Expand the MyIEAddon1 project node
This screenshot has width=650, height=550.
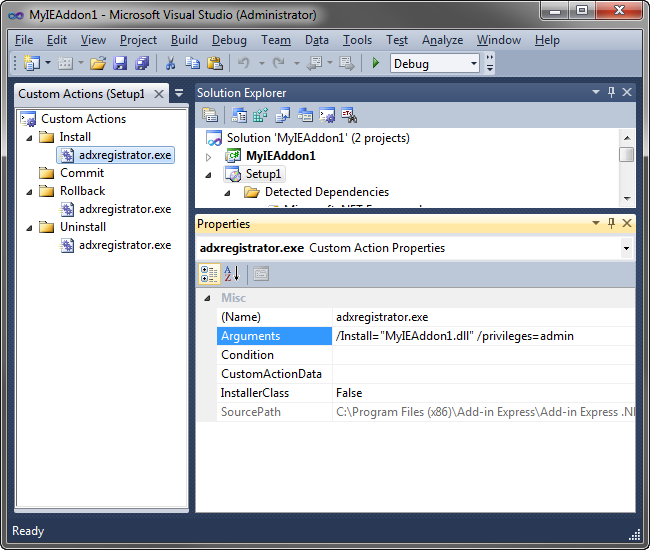coord(209,157)
